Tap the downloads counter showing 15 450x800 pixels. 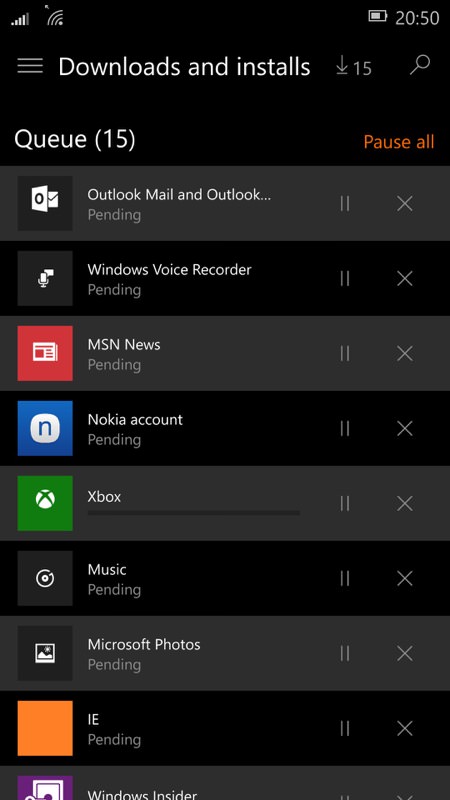(354, 67)
